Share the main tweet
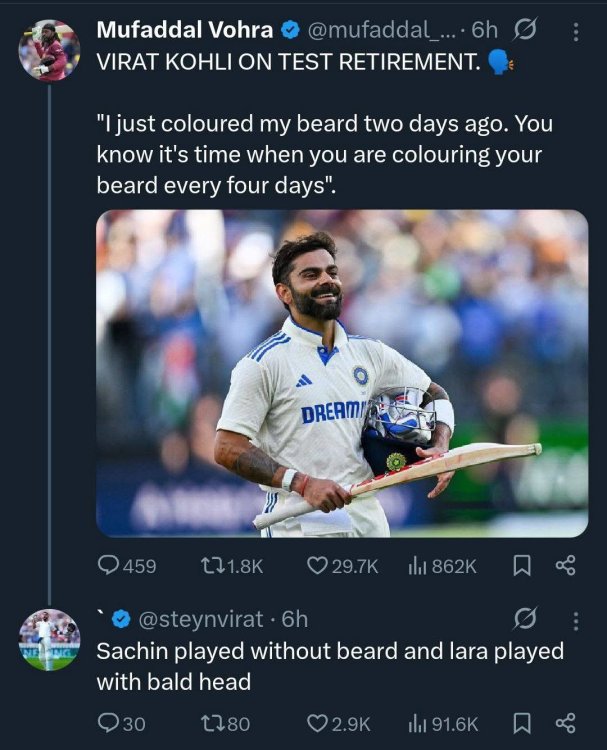The image size is (607, 750). point(565,565)
